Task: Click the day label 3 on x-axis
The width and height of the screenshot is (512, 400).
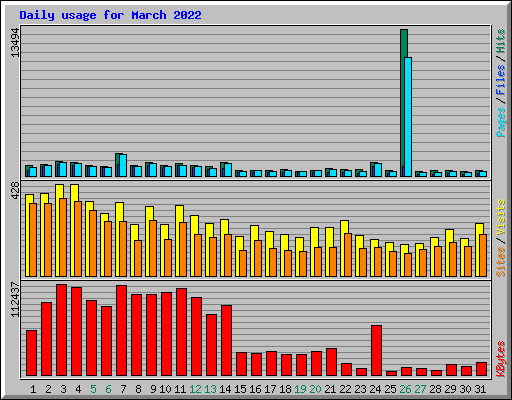Action: click(x=63, y=389)
